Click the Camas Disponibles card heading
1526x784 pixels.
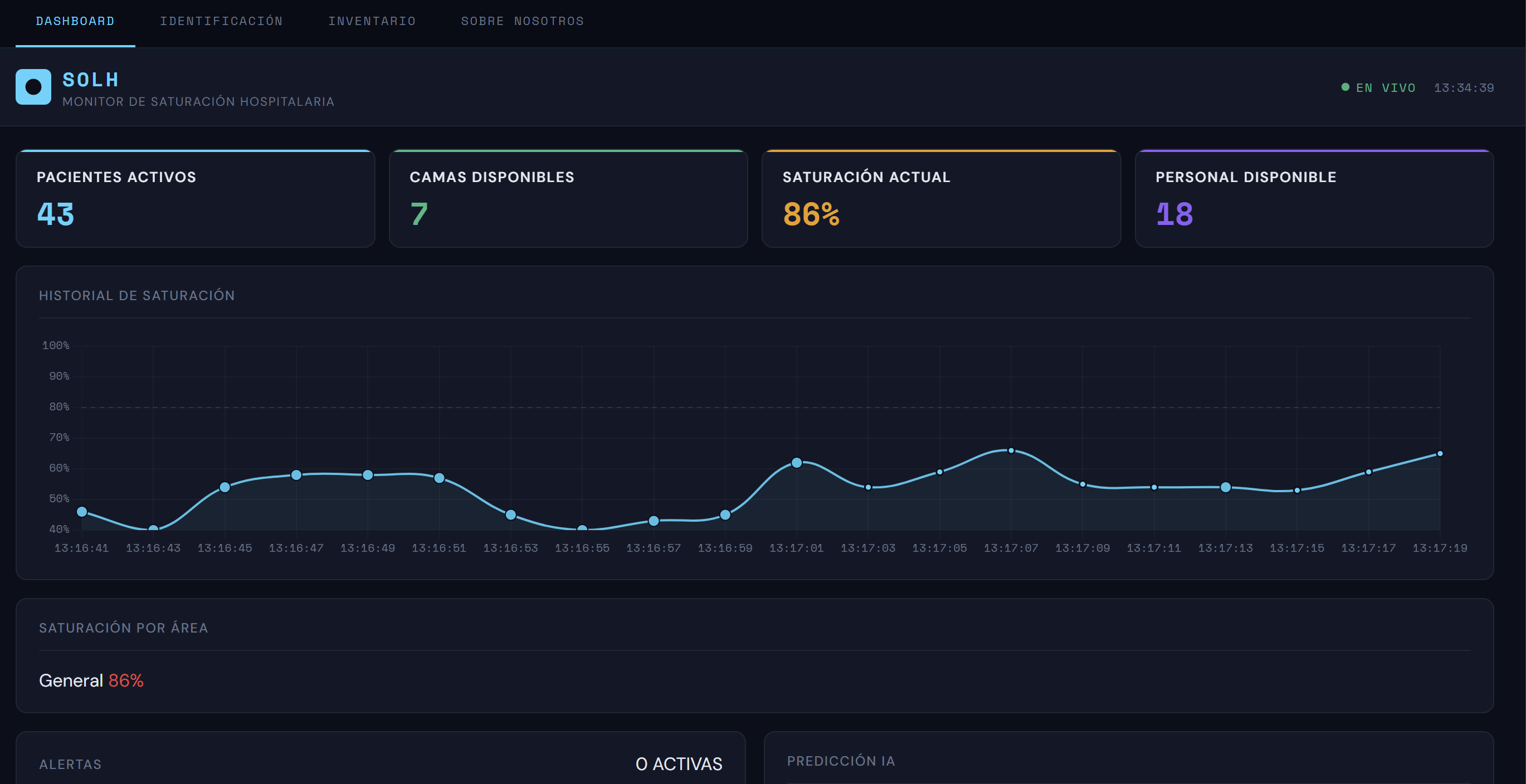(492, 177)
